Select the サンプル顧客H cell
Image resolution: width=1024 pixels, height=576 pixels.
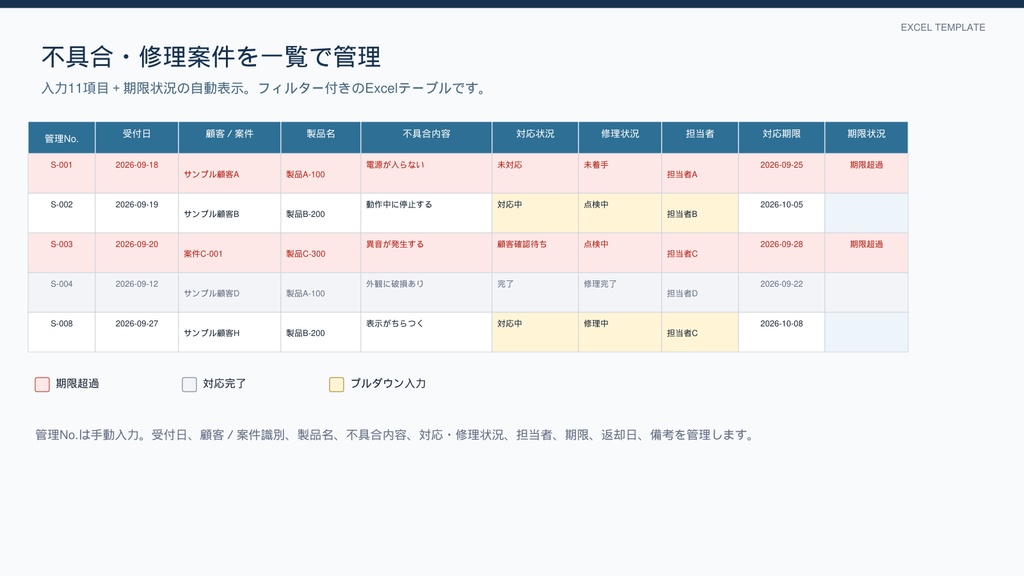tap(229, 333)
